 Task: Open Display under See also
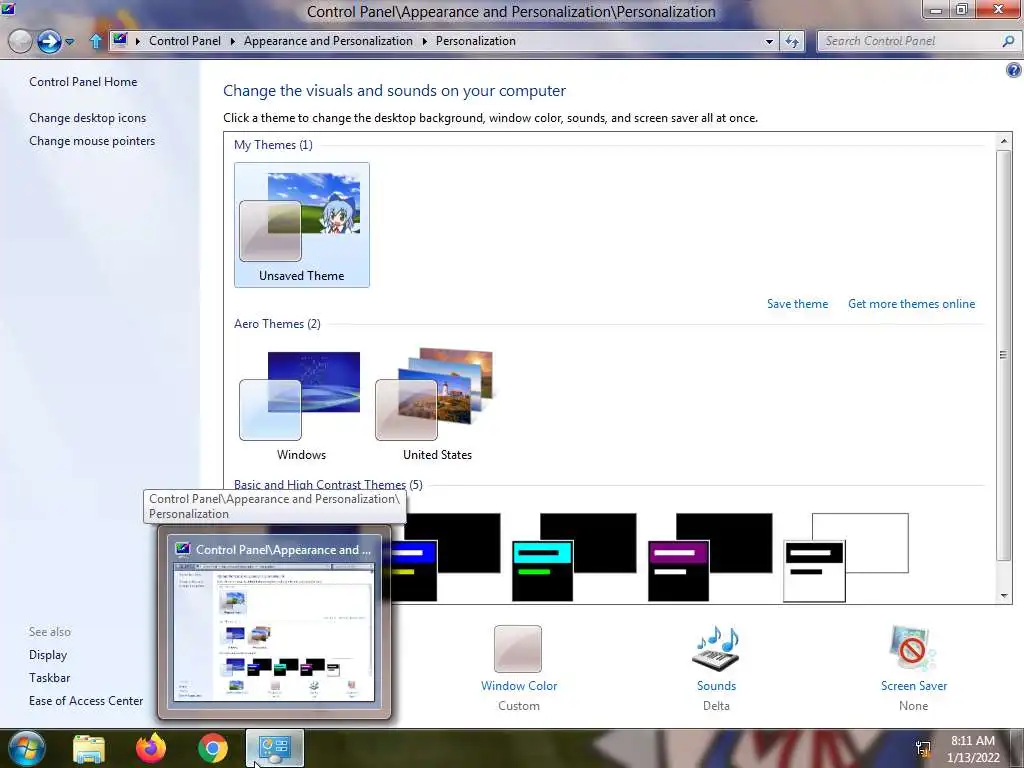click(x=48, y=654)
